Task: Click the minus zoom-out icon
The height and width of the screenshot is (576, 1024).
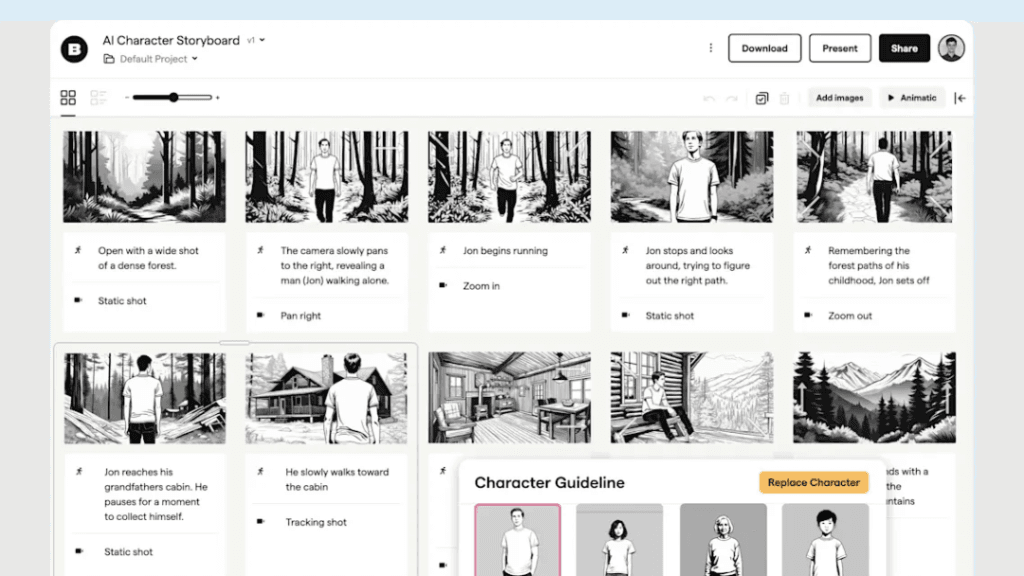Action: 127,97
